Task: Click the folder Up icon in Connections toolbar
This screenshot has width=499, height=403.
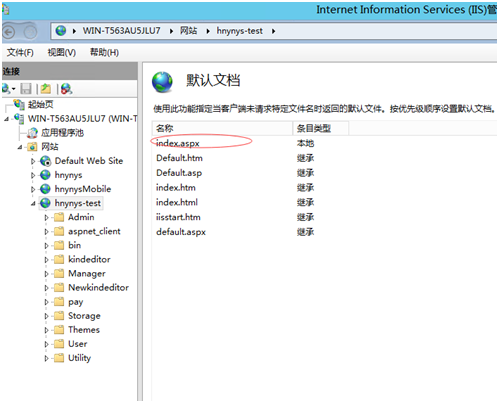Action: pos(46,89)
